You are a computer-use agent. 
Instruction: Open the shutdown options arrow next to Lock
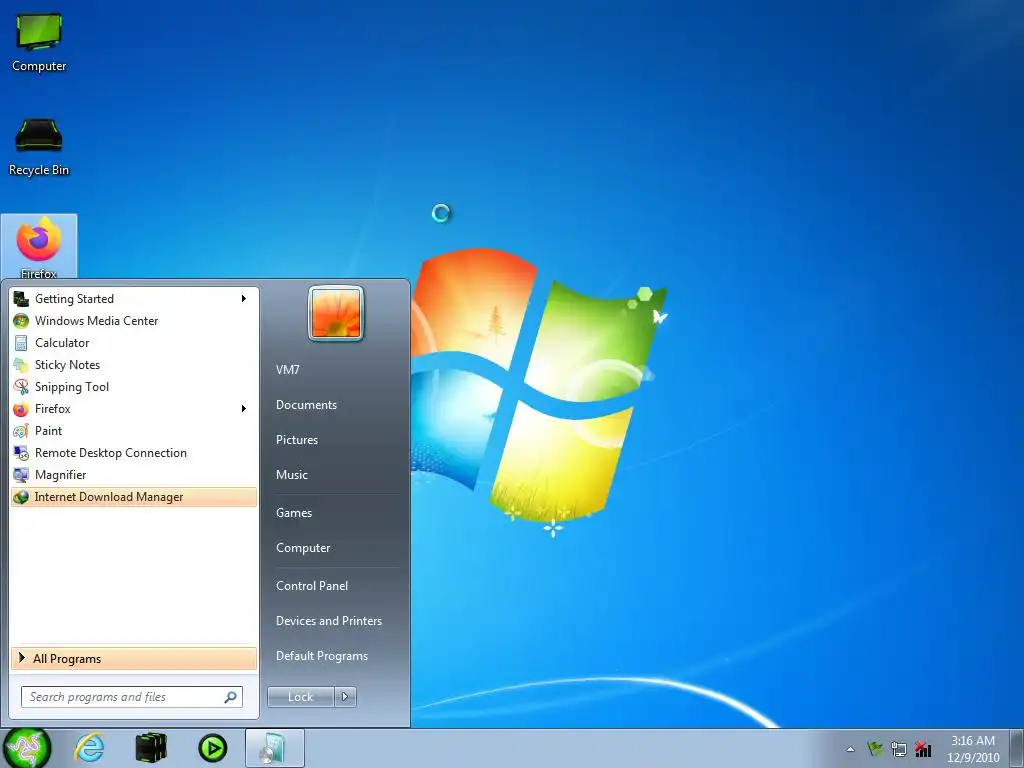tap(345, 697)
